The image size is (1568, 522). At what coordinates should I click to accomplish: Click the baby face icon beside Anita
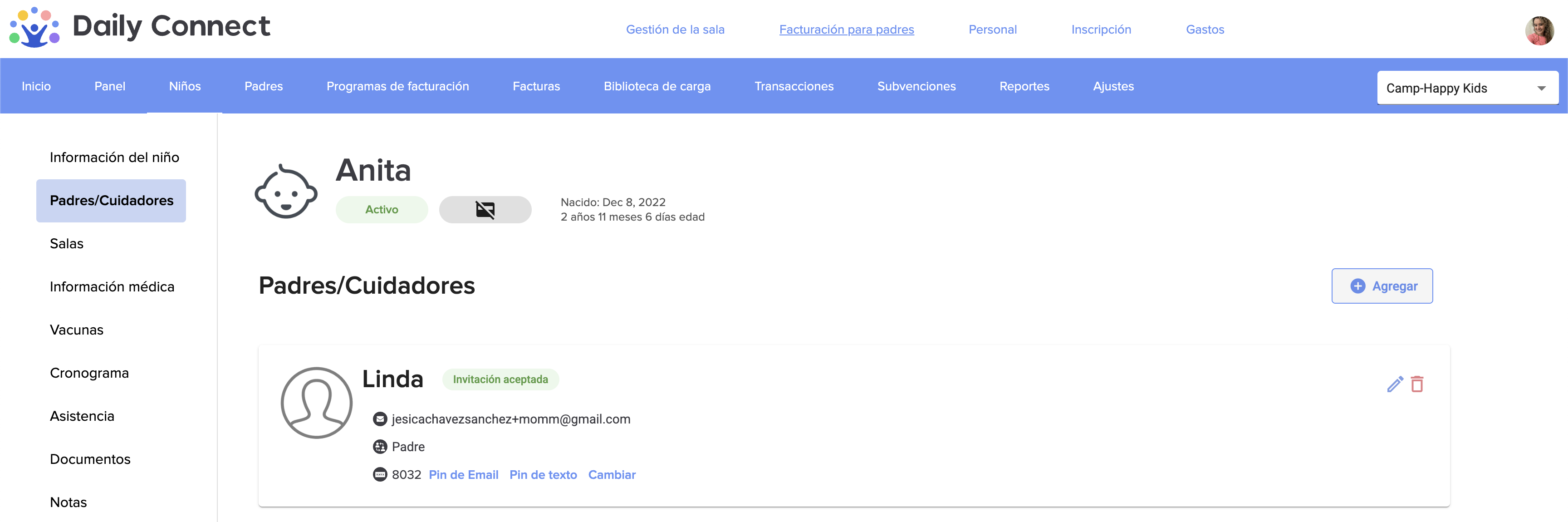[285, 191]
